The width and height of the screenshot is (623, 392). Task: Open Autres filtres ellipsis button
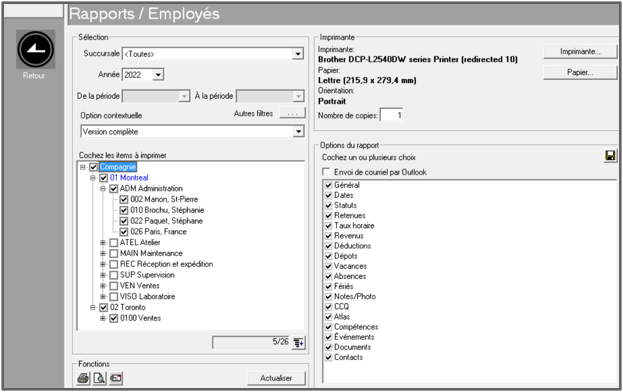pyautogui.click(x=292, y=113)
